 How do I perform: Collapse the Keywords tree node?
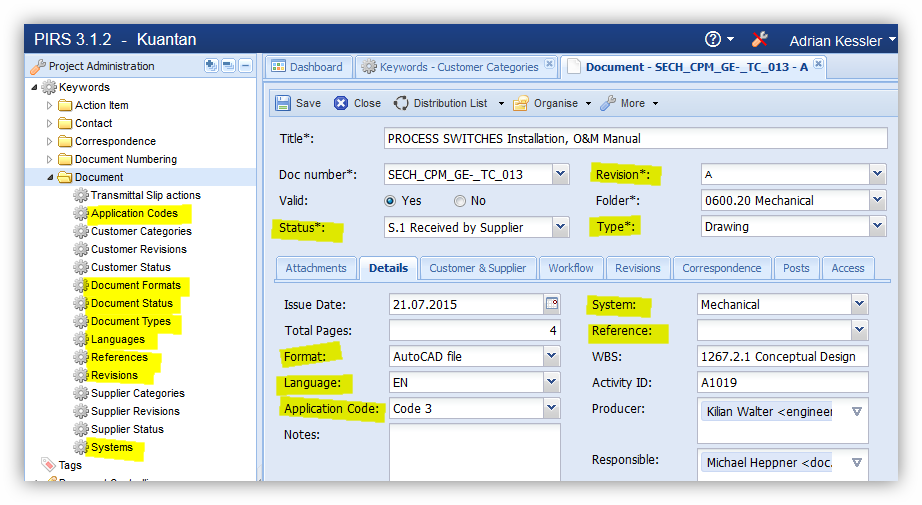pos(34,87)
